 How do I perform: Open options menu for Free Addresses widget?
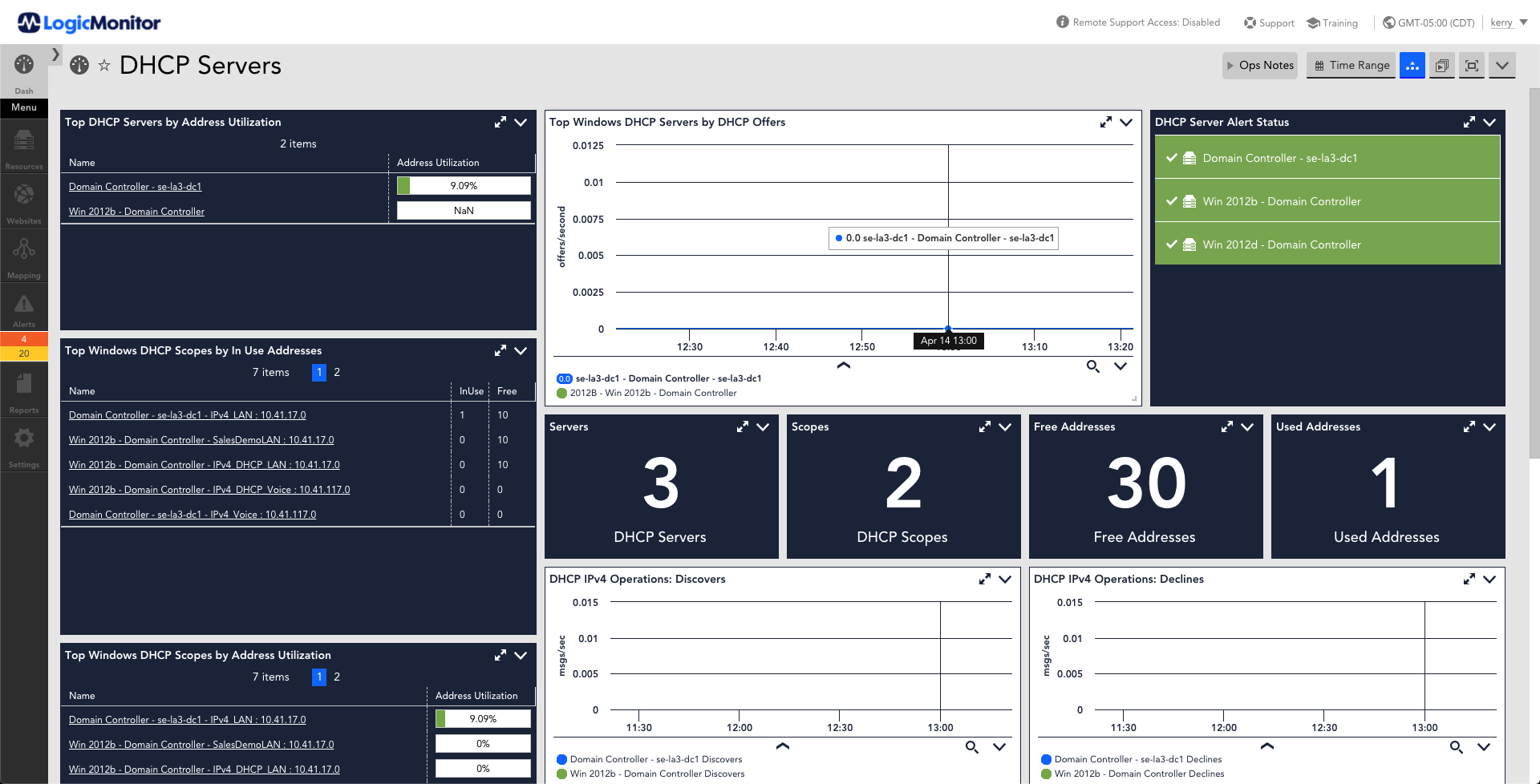point(1247,426)
